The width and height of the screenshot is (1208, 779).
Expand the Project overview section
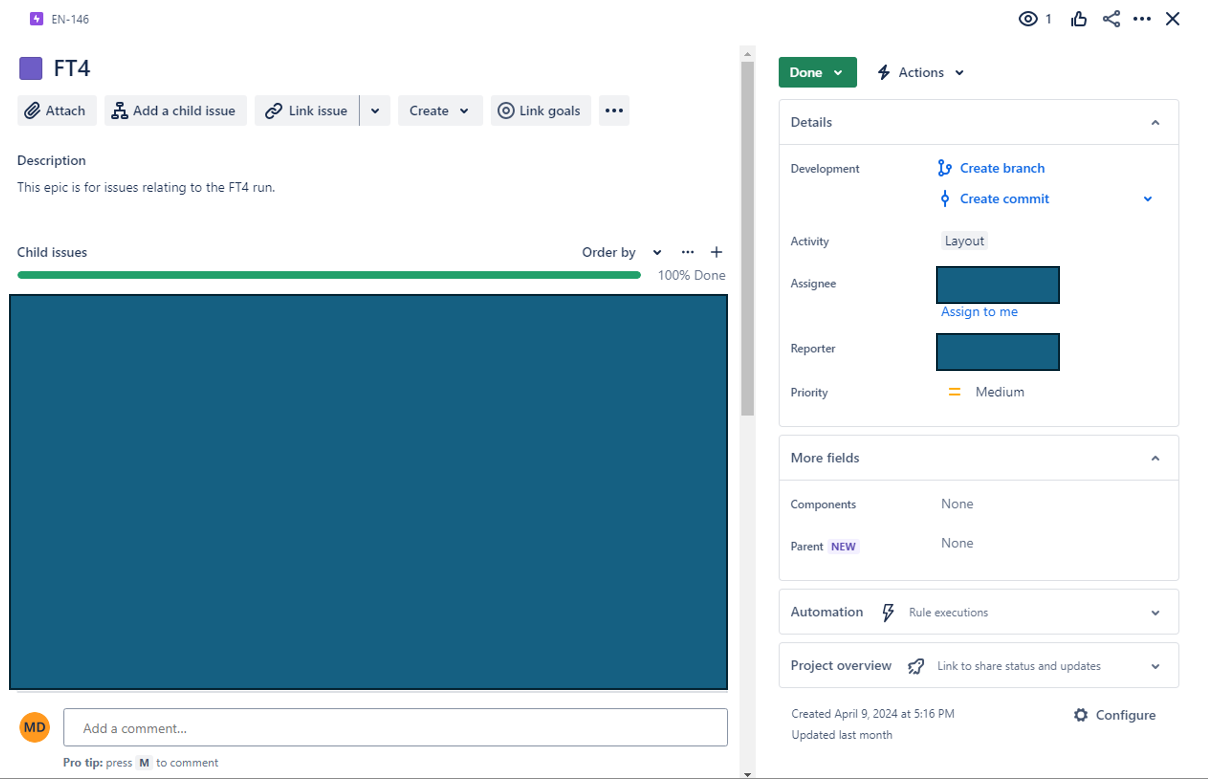point(1155,666)
